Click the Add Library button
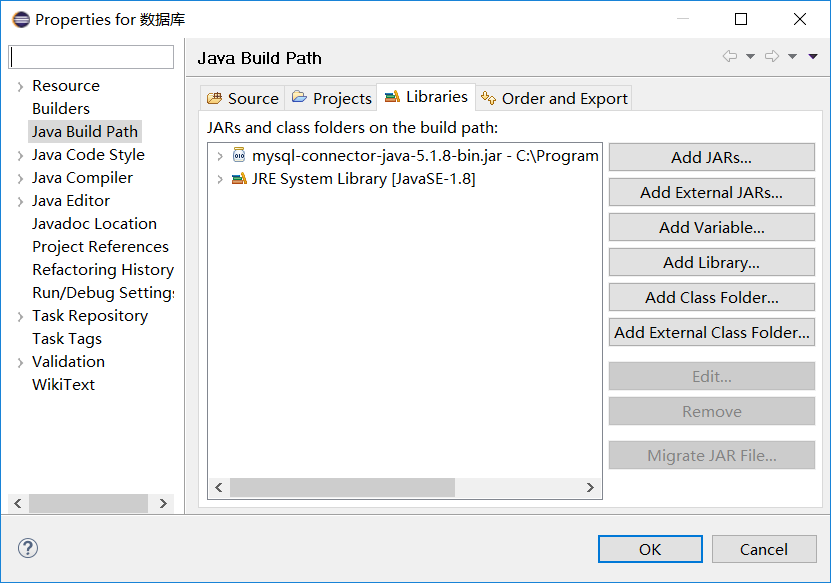The image size is (831, 583). [711, 262]
